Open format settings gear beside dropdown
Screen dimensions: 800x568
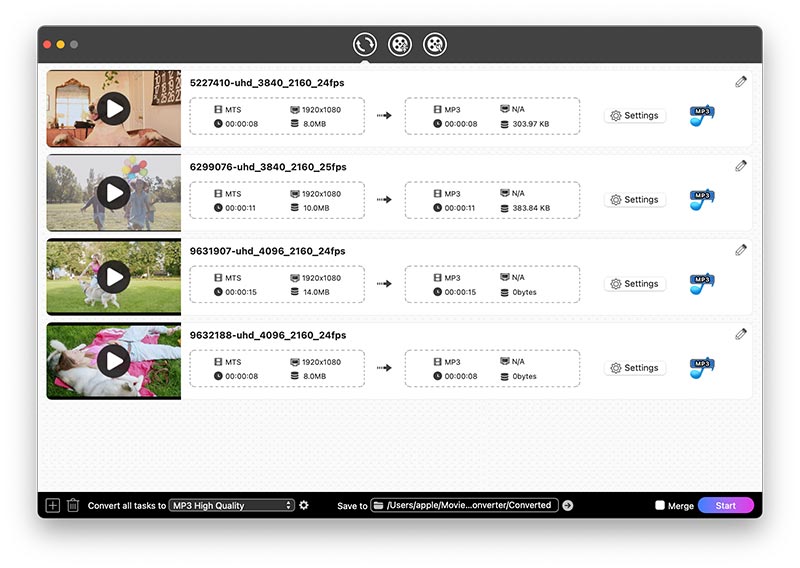coord(304,505)
